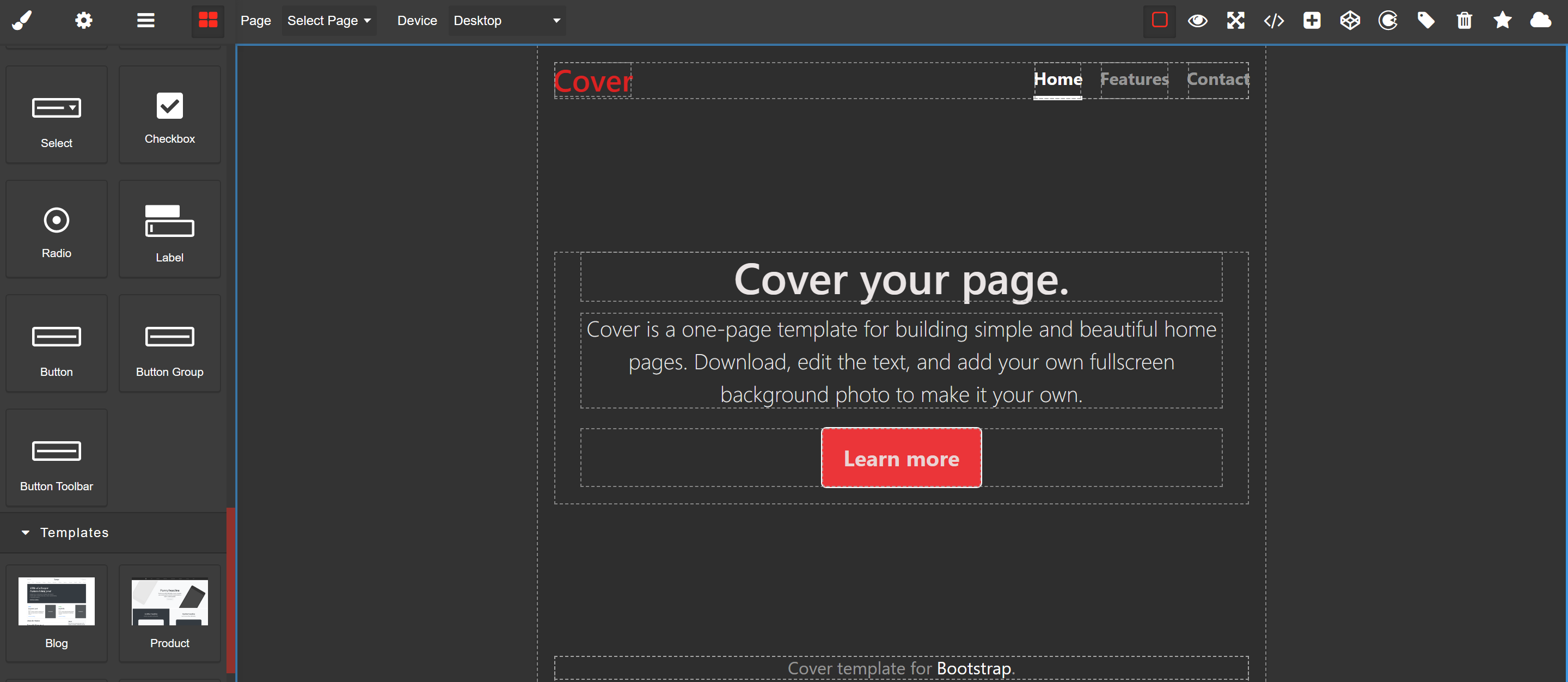Open the settings gear panel

coord(83,21)
